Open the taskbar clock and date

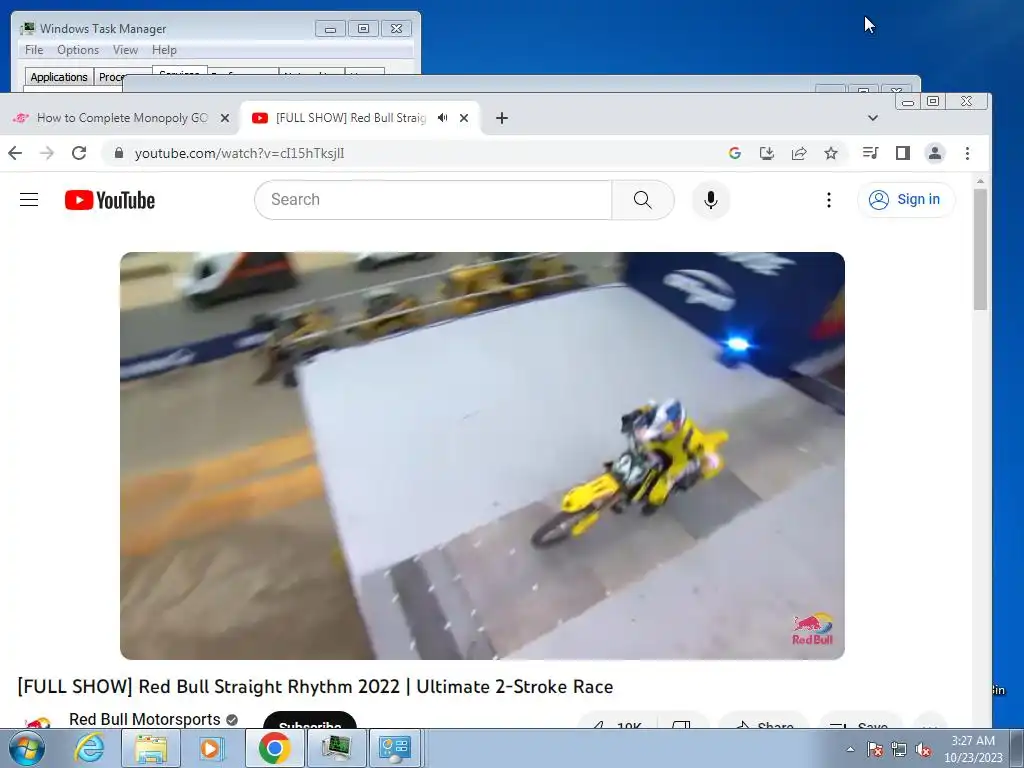coord(973,749)
